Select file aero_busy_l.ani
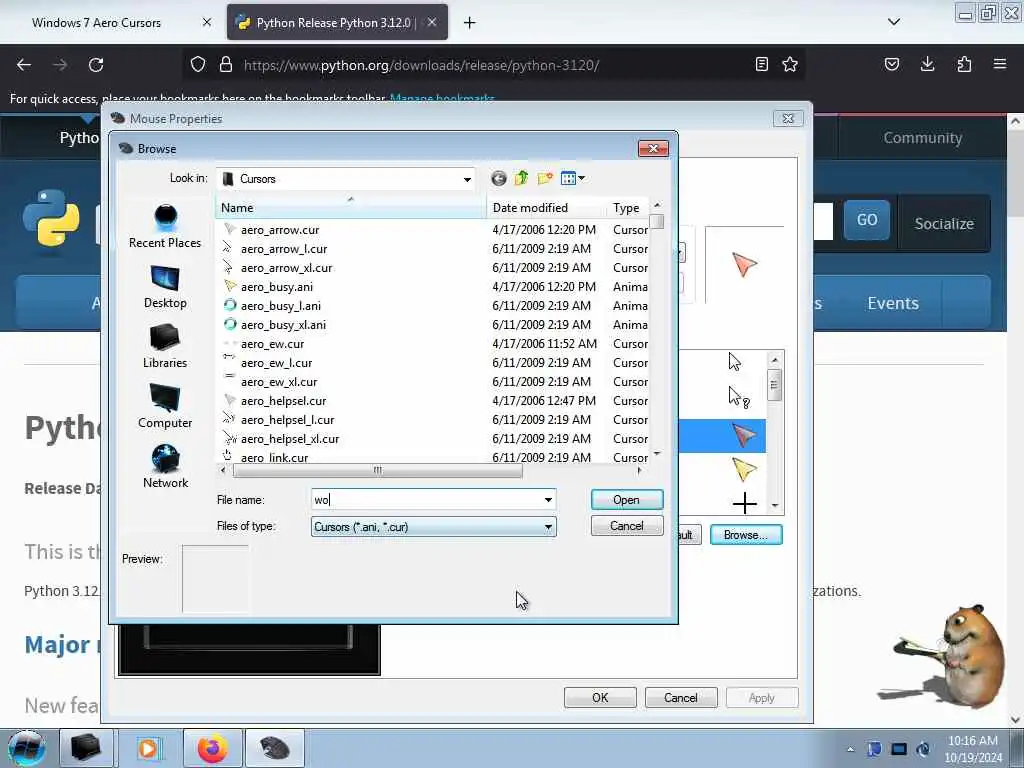Image resolution: width=1024 pixels, height=768 pixels. pos(280,306)
